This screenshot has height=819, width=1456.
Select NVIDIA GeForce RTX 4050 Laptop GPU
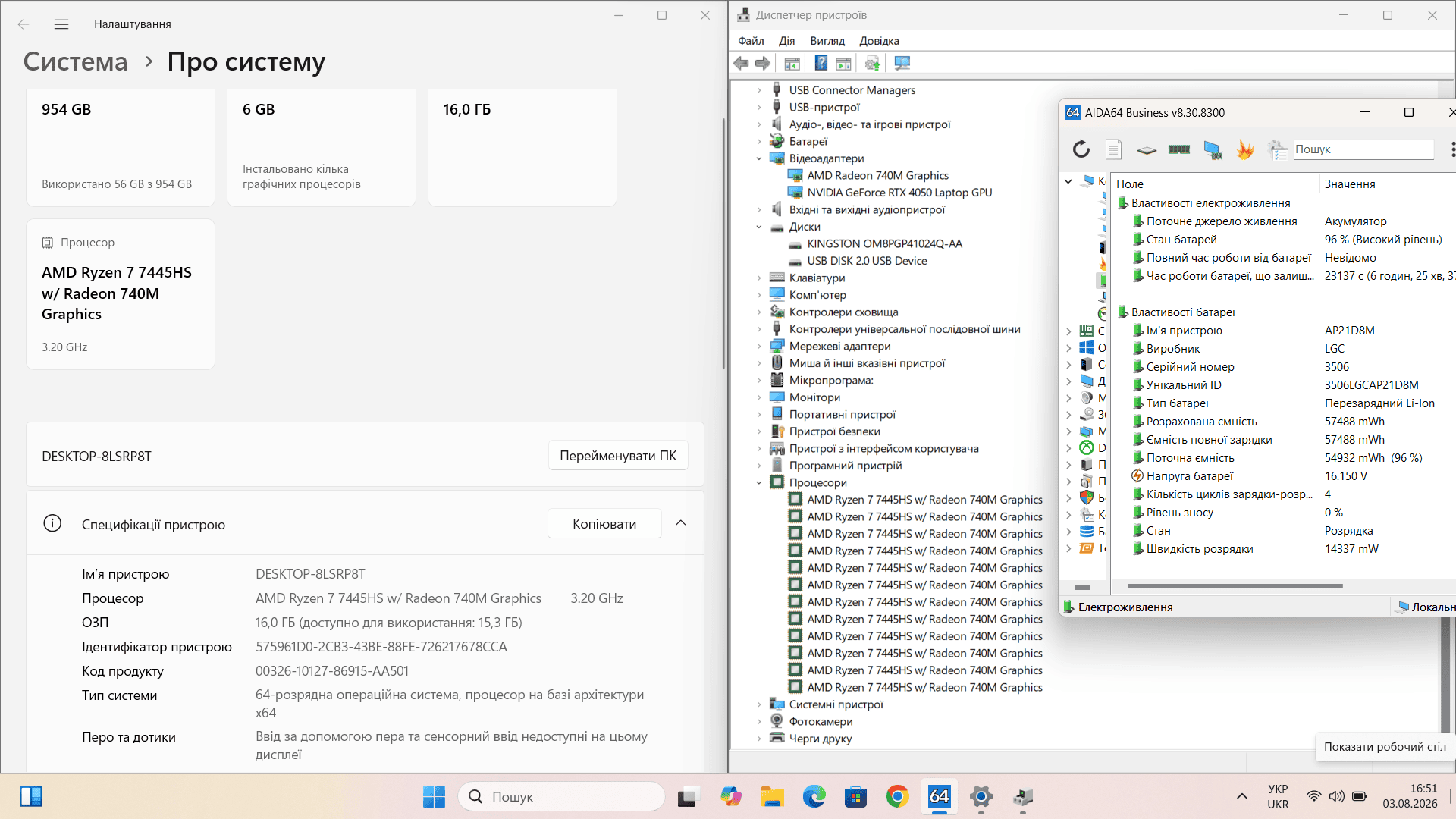point(899,193)
